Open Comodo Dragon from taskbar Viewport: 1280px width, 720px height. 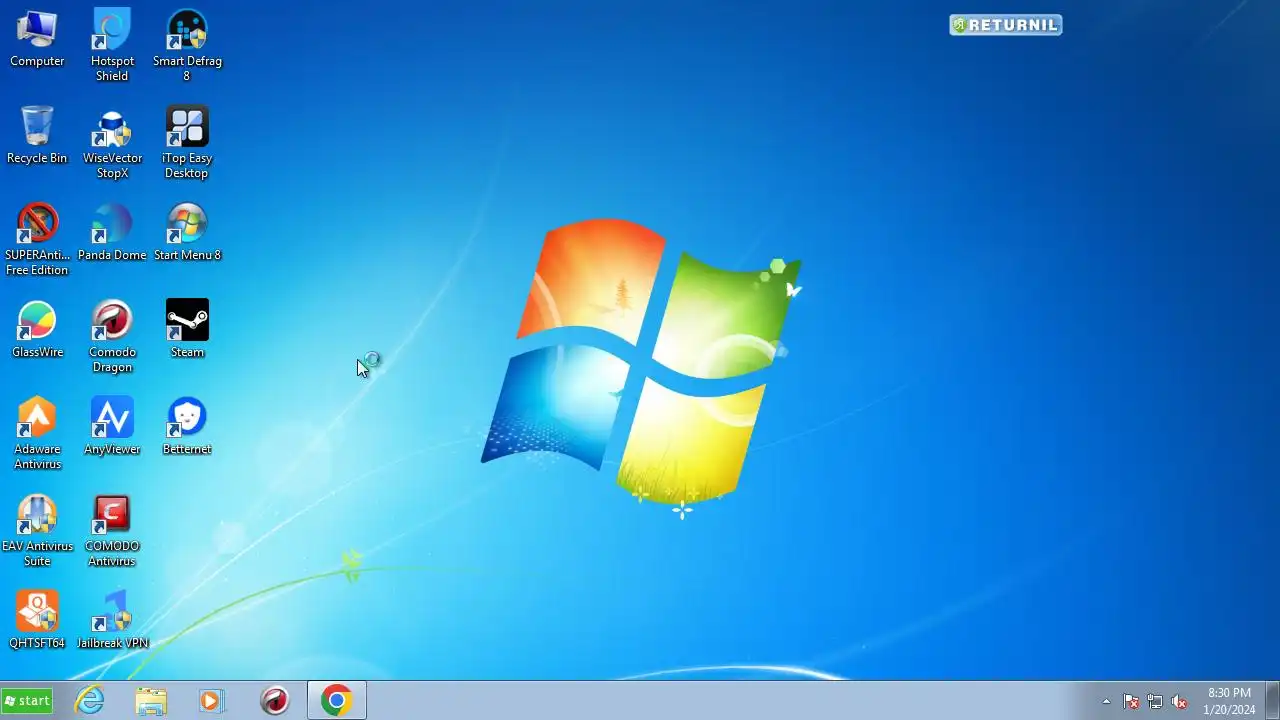pos(274,701)
